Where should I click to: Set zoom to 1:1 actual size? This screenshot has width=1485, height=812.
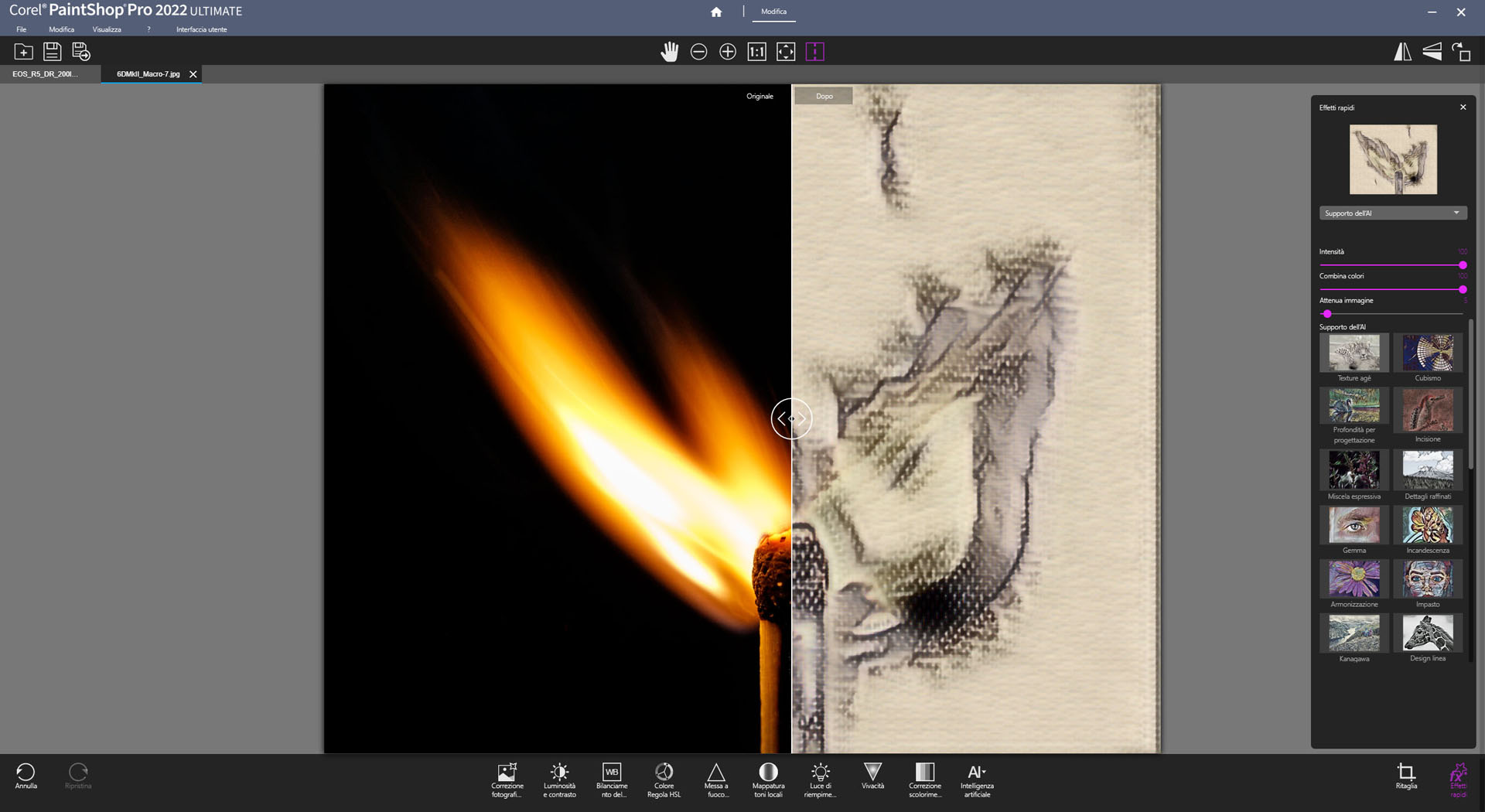[x=756, y=52]
